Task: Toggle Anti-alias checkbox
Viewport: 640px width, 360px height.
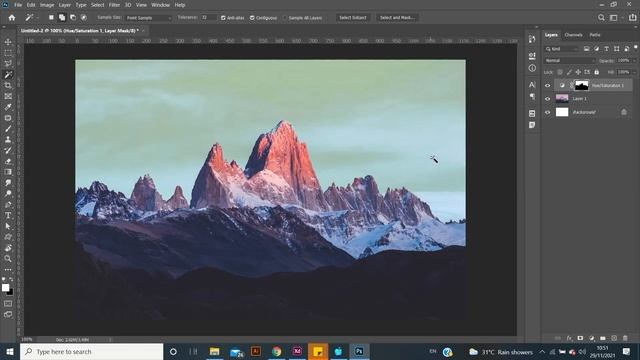Action: [223, 18]
